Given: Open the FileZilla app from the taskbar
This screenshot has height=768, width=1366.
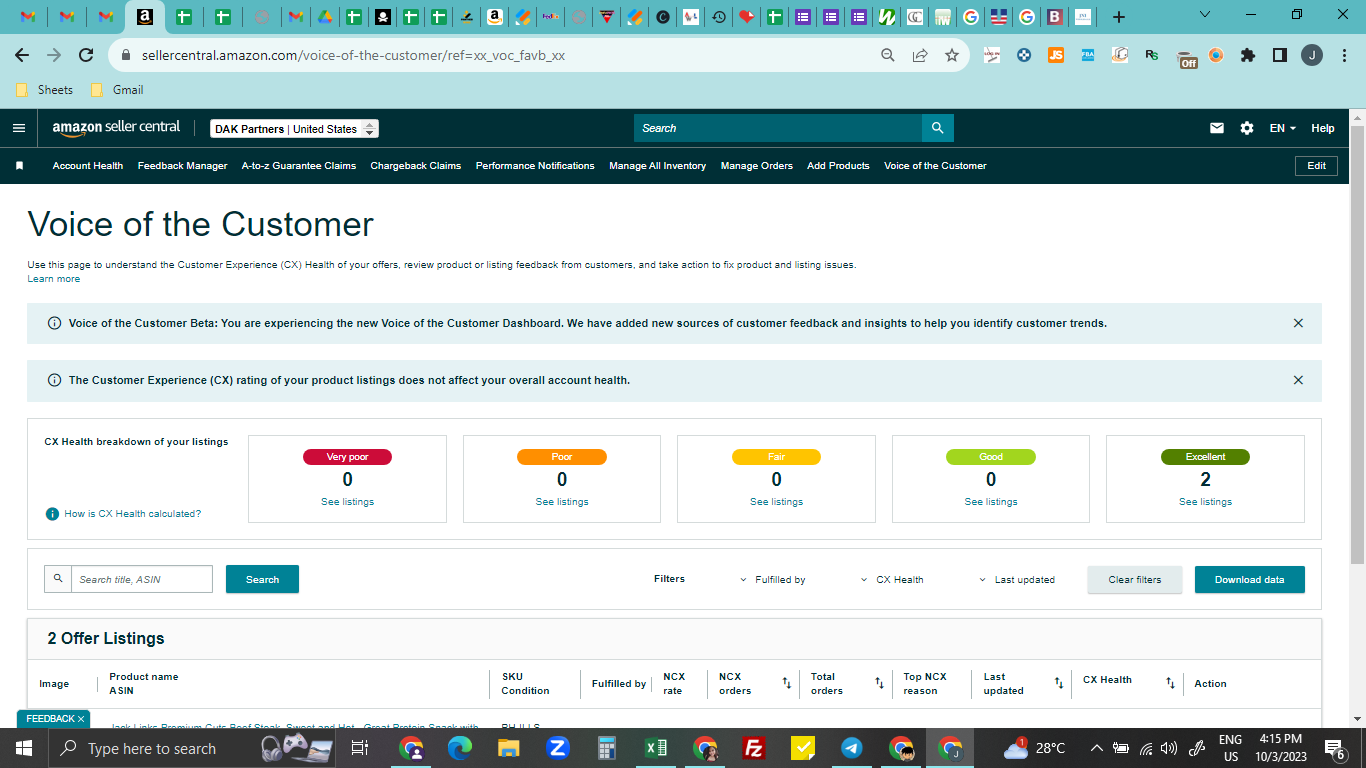Looking at the screenshot, I should pos(754,748).
